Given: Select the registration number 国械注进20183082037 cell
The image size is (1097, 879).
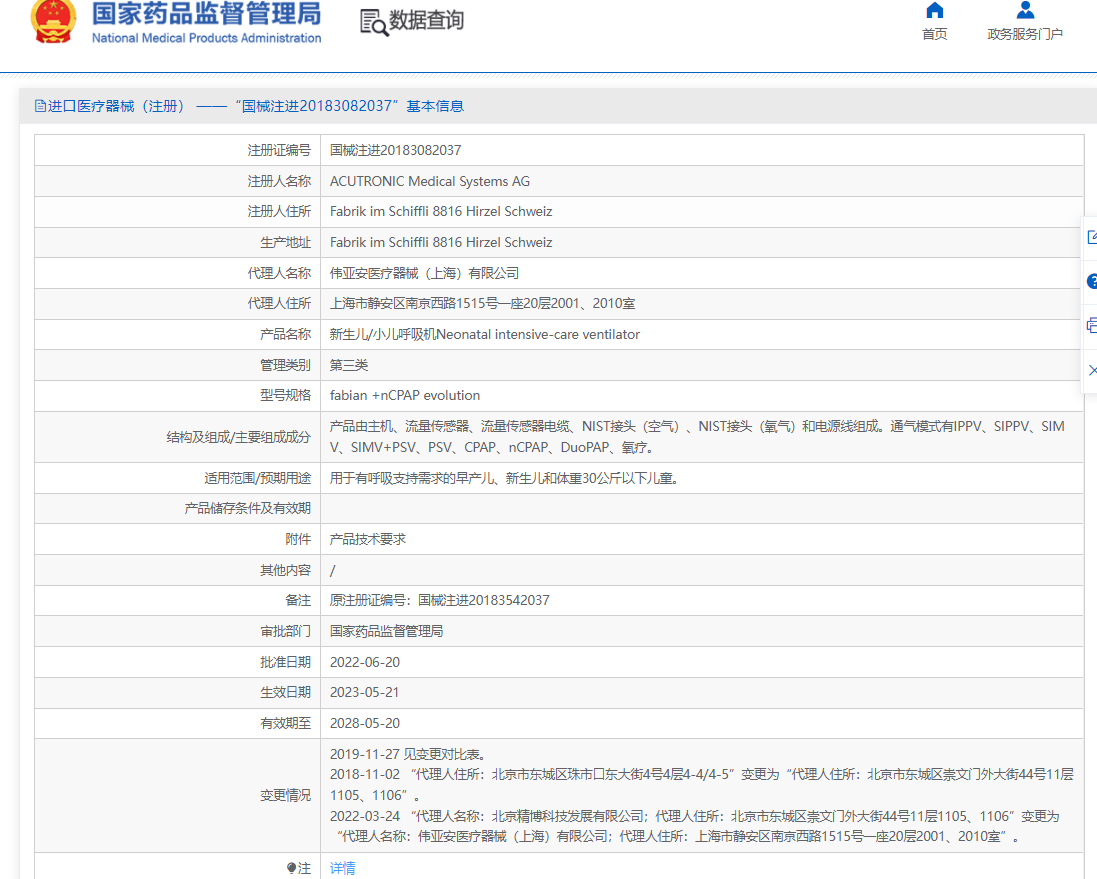Looking at the screenshot, I should [413, 150].
